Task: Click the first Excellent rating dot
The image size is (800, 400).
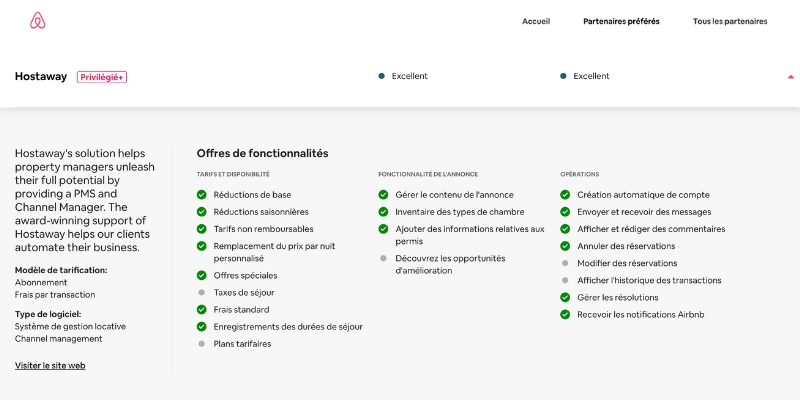Action: click(382, 76)
